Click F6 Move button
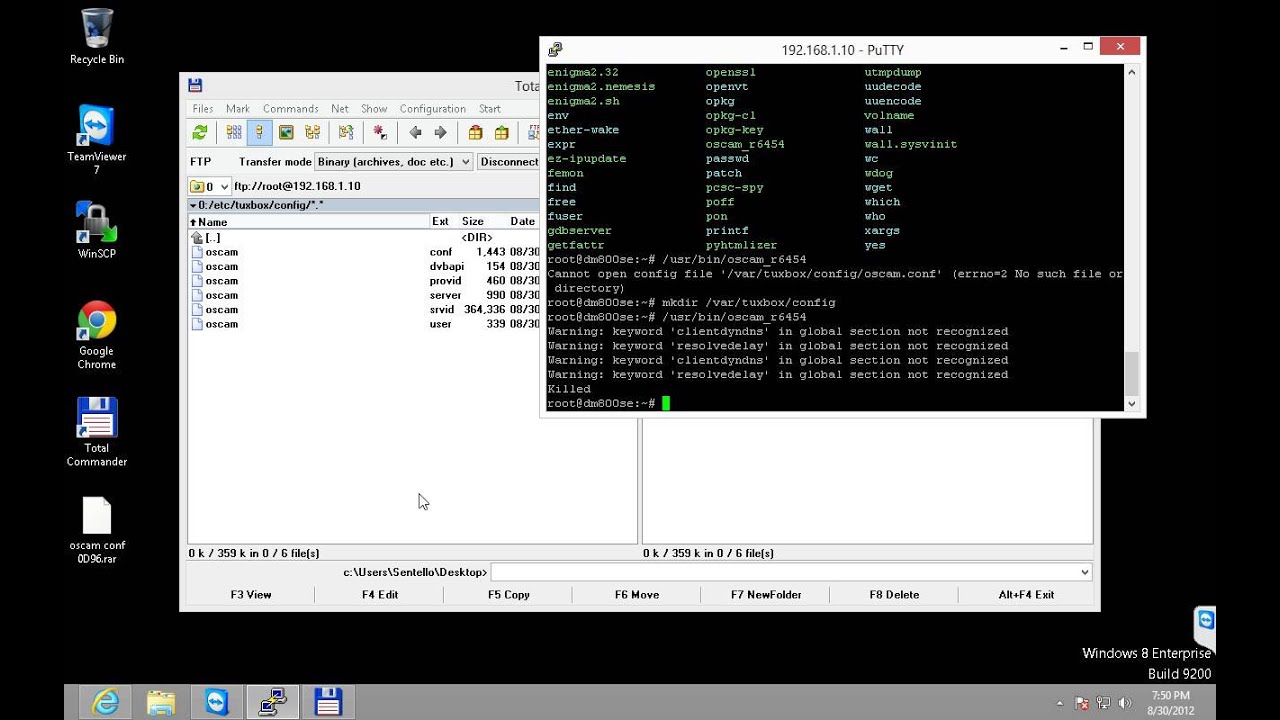The height and width of the screenshot is (720, 1280). (637, 594)
